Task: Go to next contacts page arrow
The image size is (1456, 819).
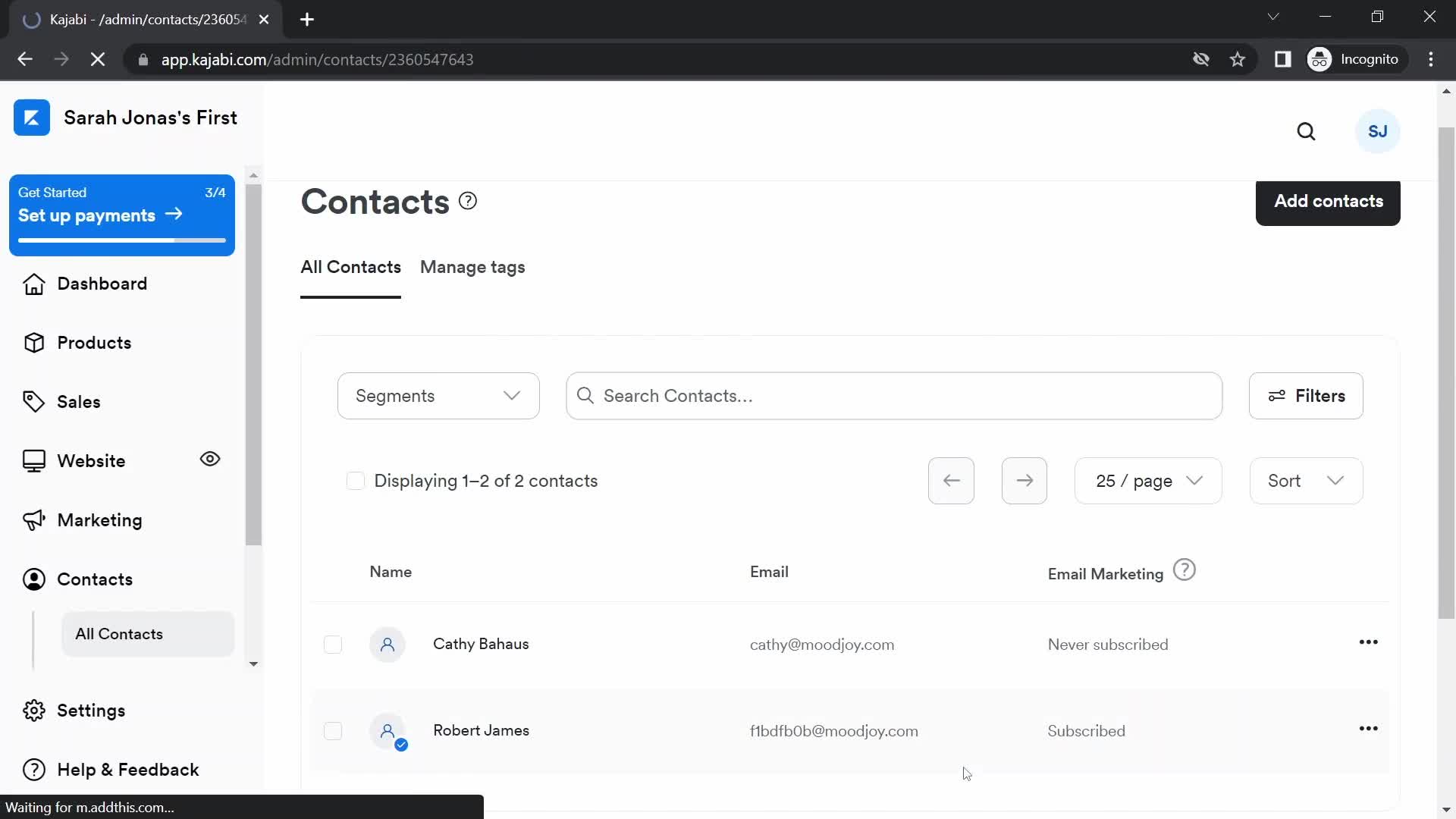Action: pyautogui.click(x=1024, y=481)
